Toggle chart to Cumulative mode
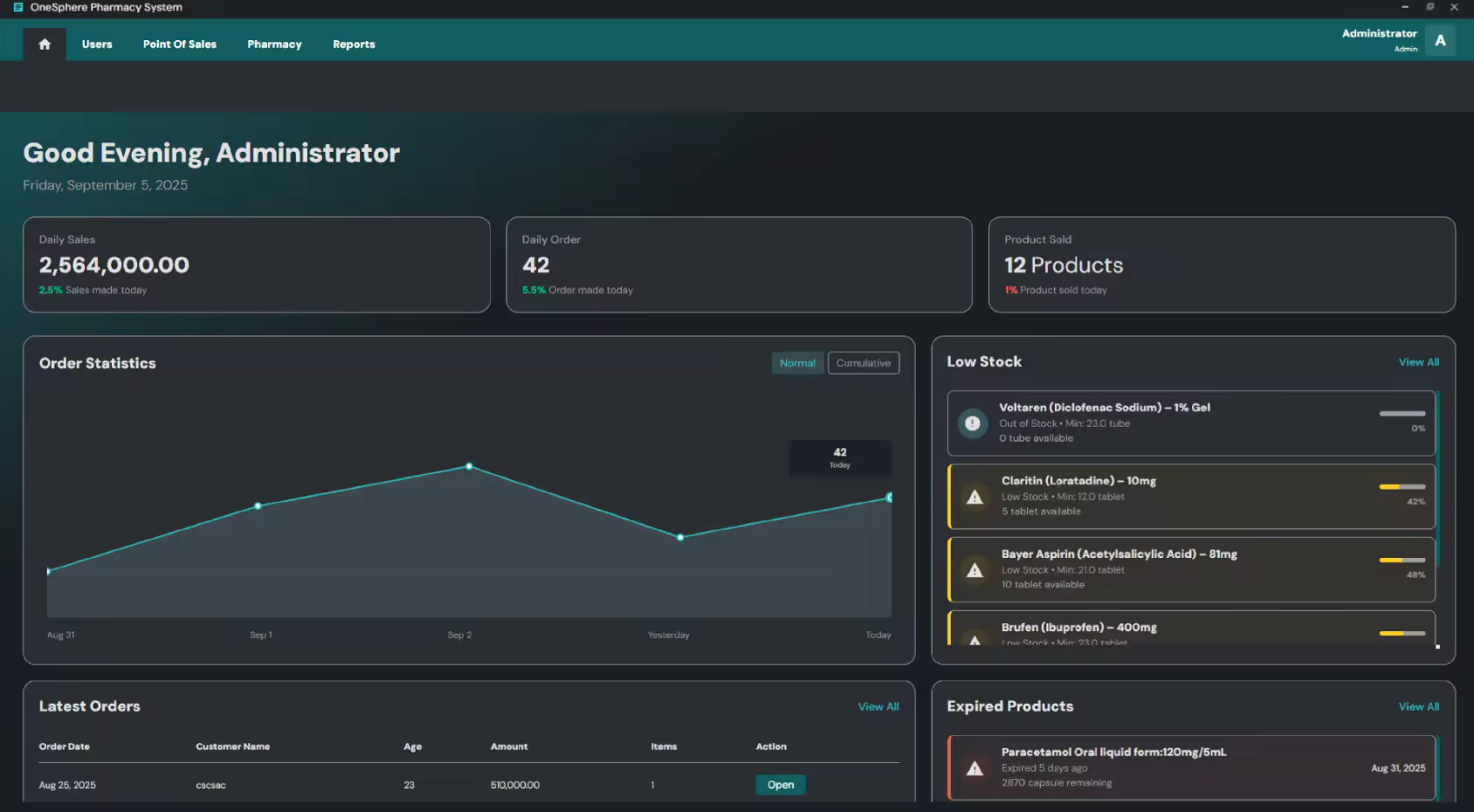Screen dimensions: 1474x812 (863, 363)
